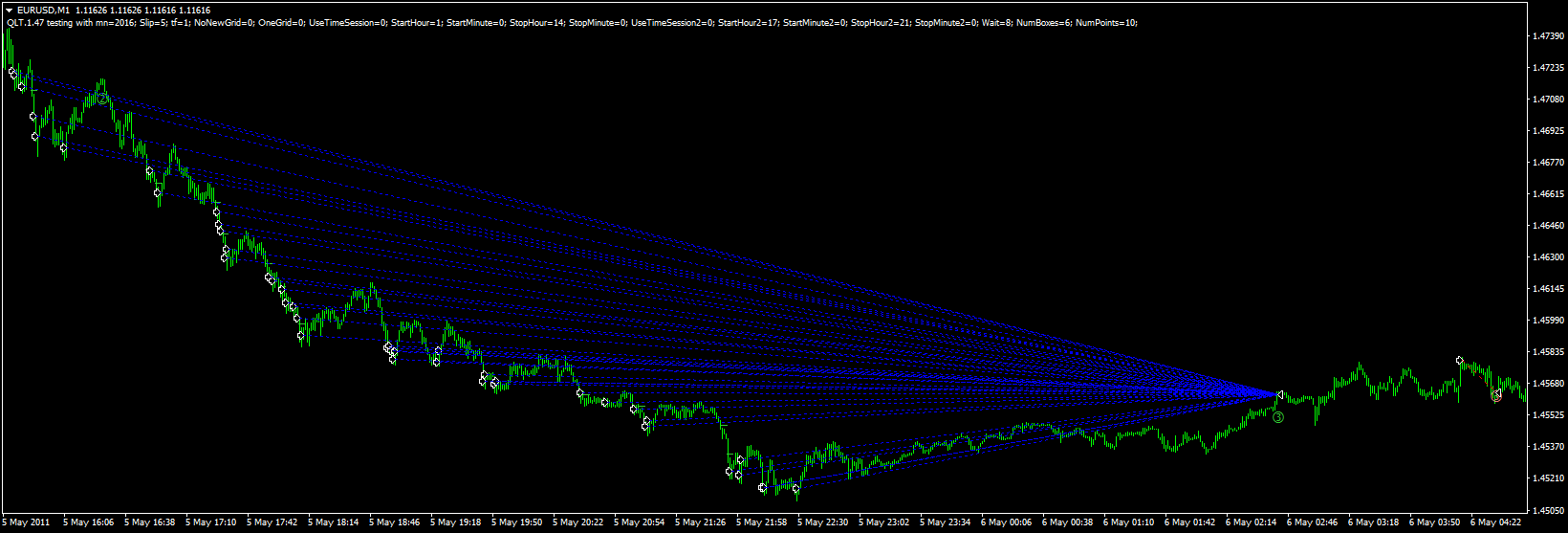This screenshot has width=1568, height=533.
Task: Click the green circled 3 trade marker
Action: click(x=1278, y=417)
